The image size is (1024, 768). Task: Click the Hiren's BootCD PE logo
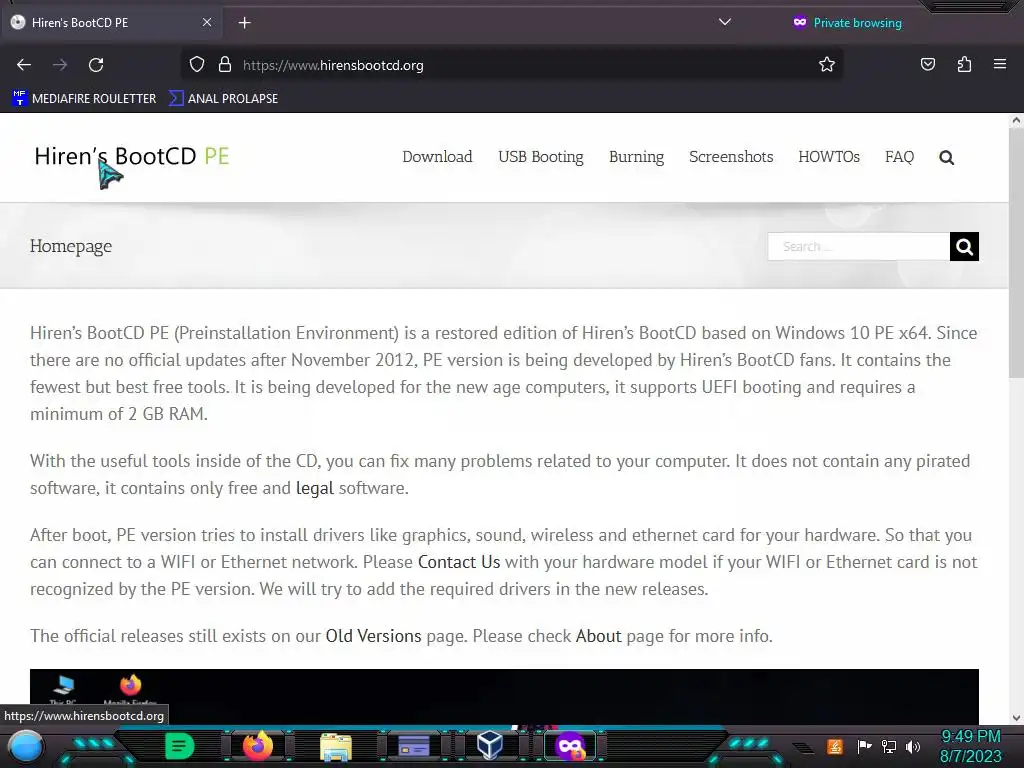(132, 156)
